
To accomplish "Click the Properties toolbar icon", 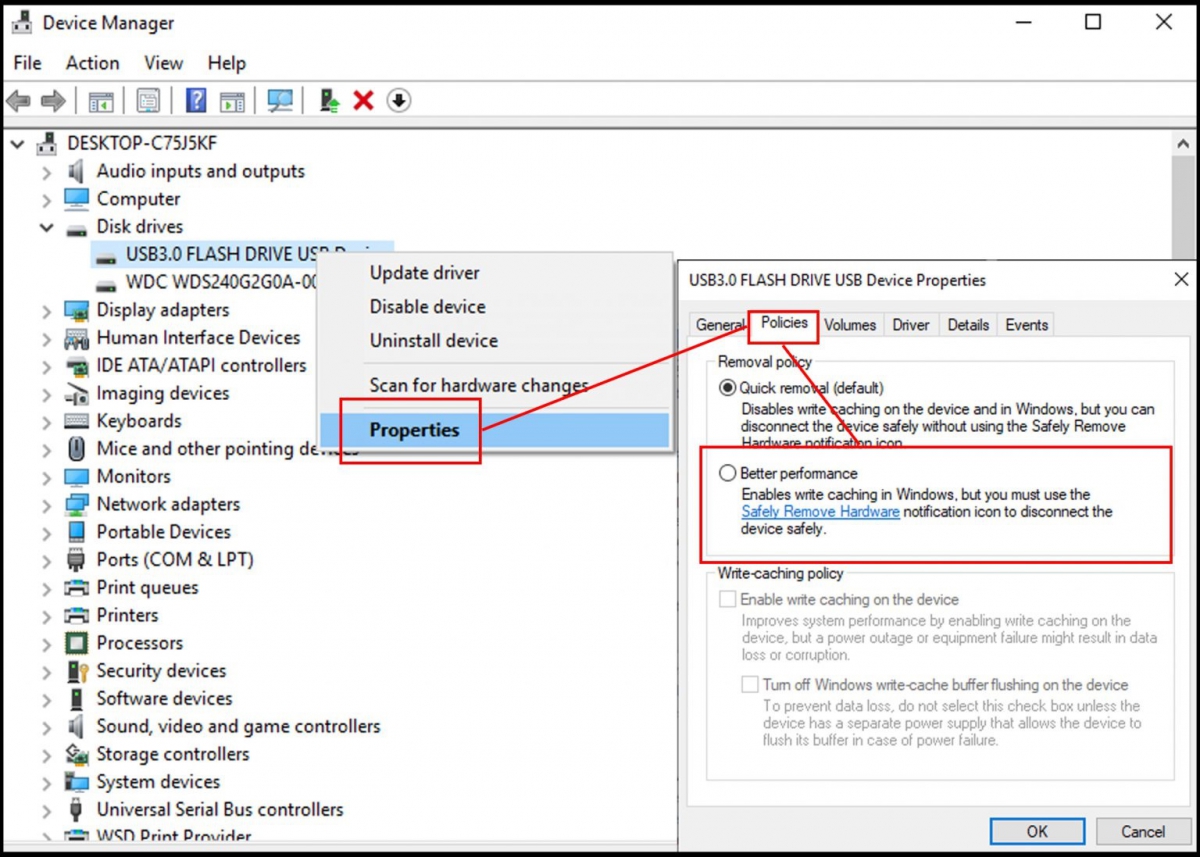I will (149, 101).
